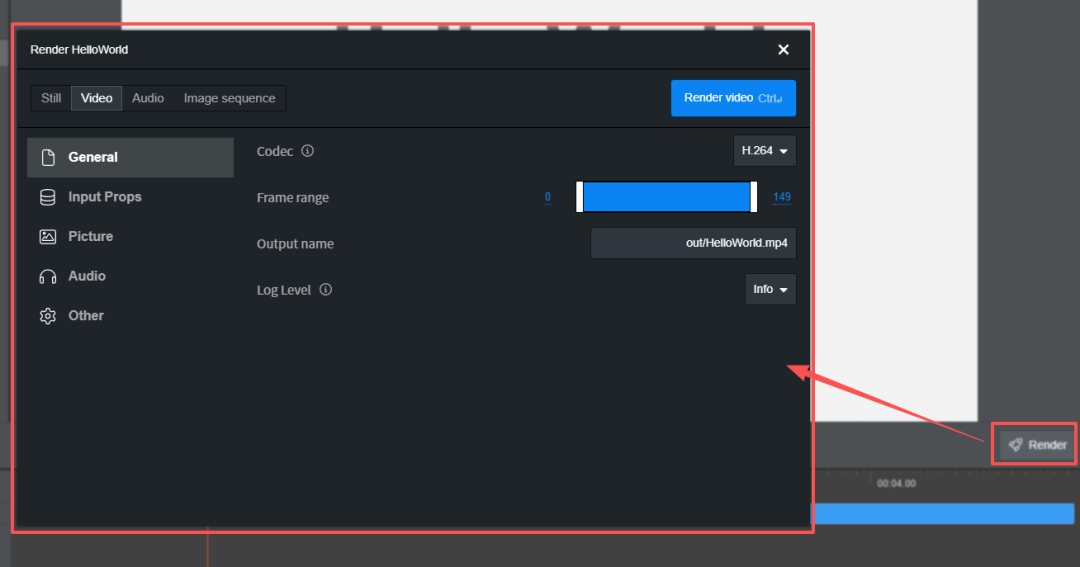This screenshot has width=1080, height=567.
Task: Click the Picture image icon
Action: pyautogui.click(x=47, y=237)
